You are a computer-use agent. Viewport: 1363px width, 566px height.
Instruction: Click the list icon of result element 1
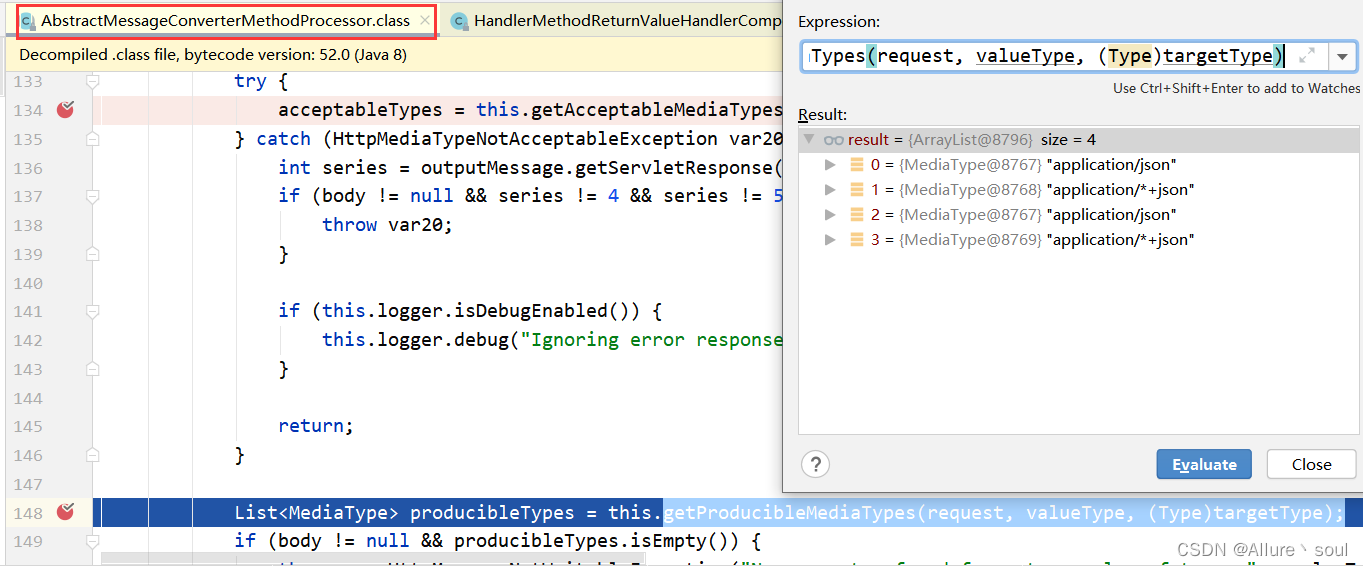tap(857, 190)
